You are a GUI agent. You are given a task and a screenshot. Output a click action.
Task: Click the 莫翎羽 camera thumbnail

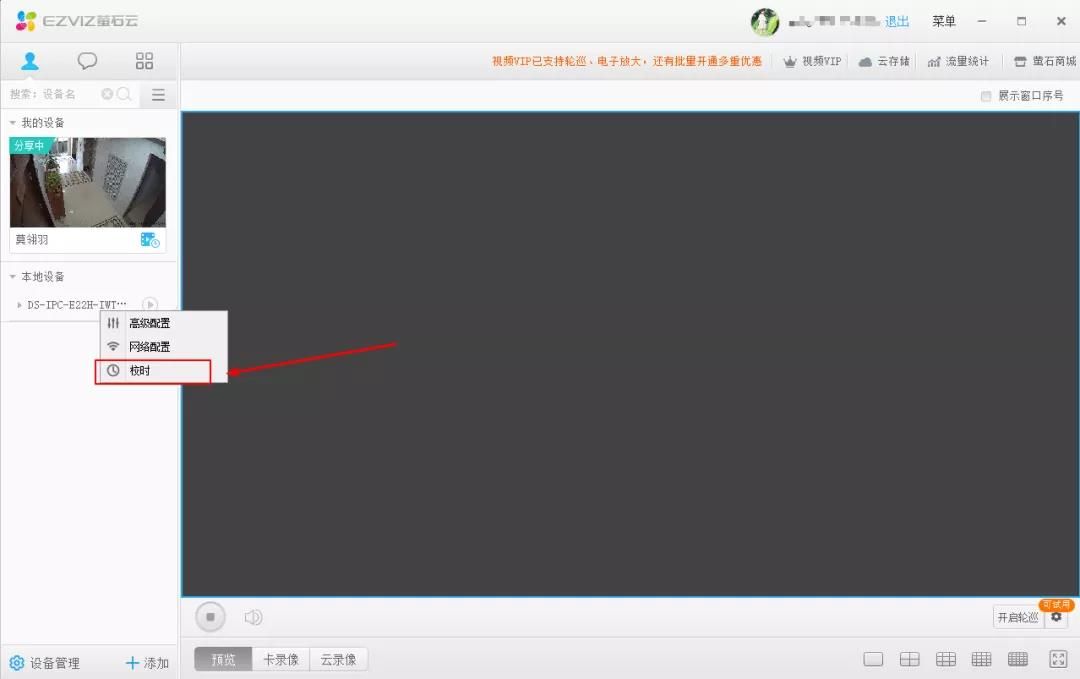click(87, 183)
